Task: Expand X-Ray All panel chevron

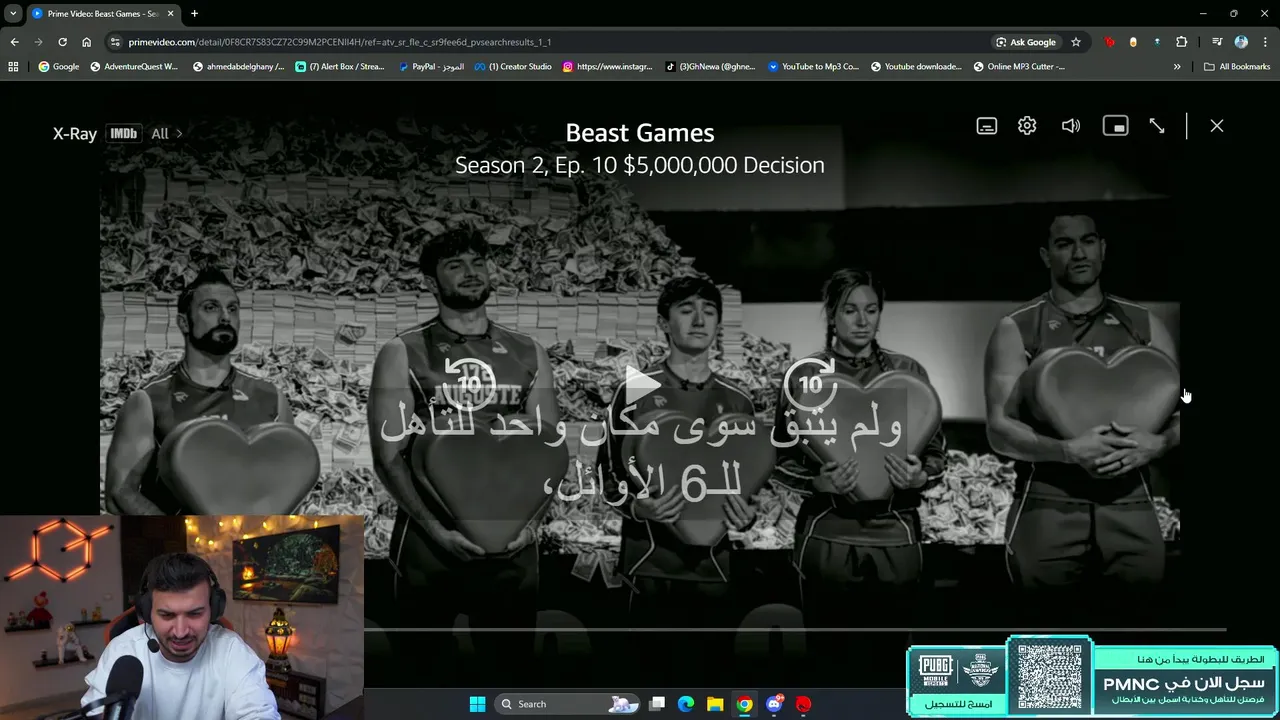Action: pyautogui.click(x=179, y=133)
